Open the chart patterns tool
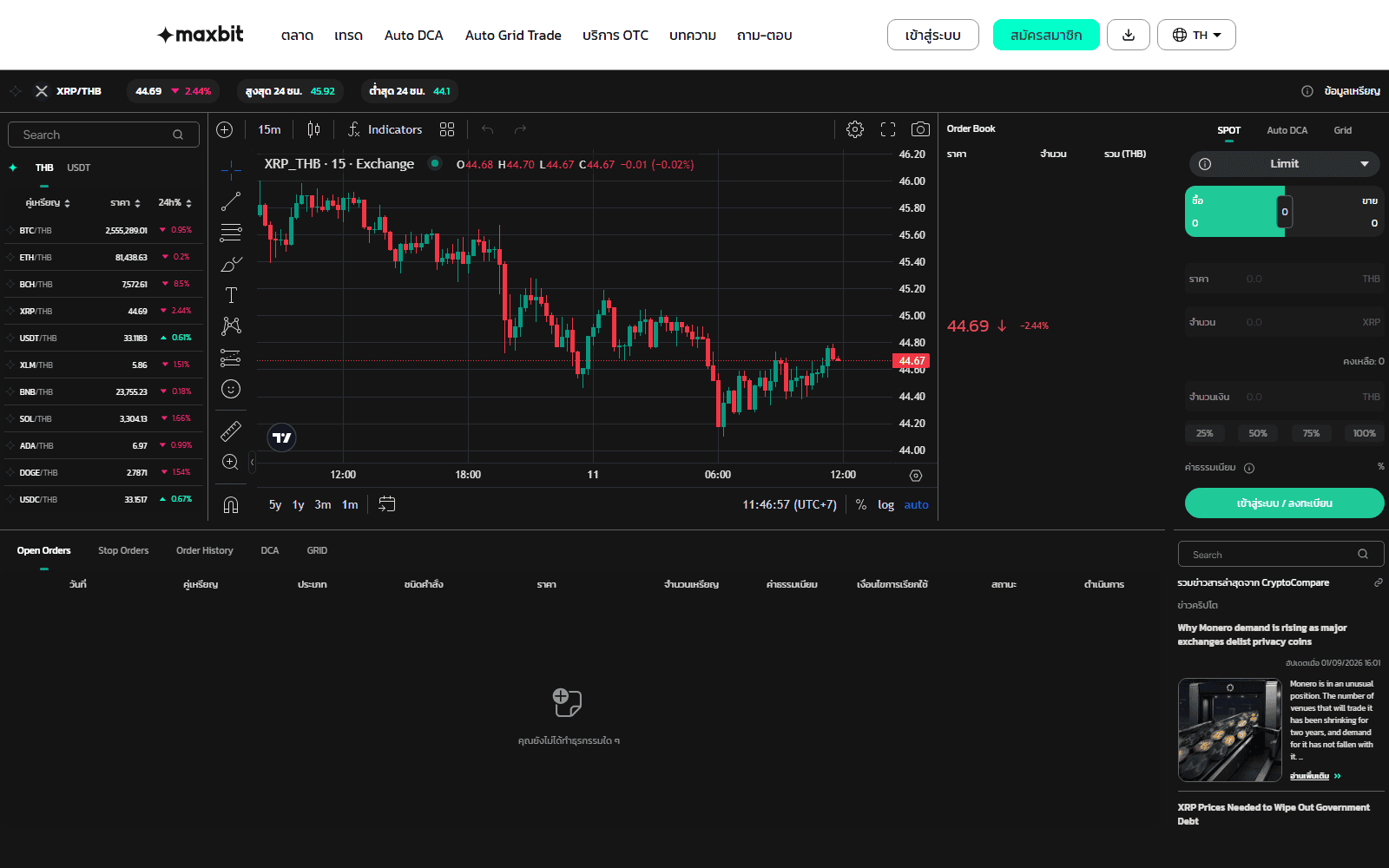 (x=231, y=325)
